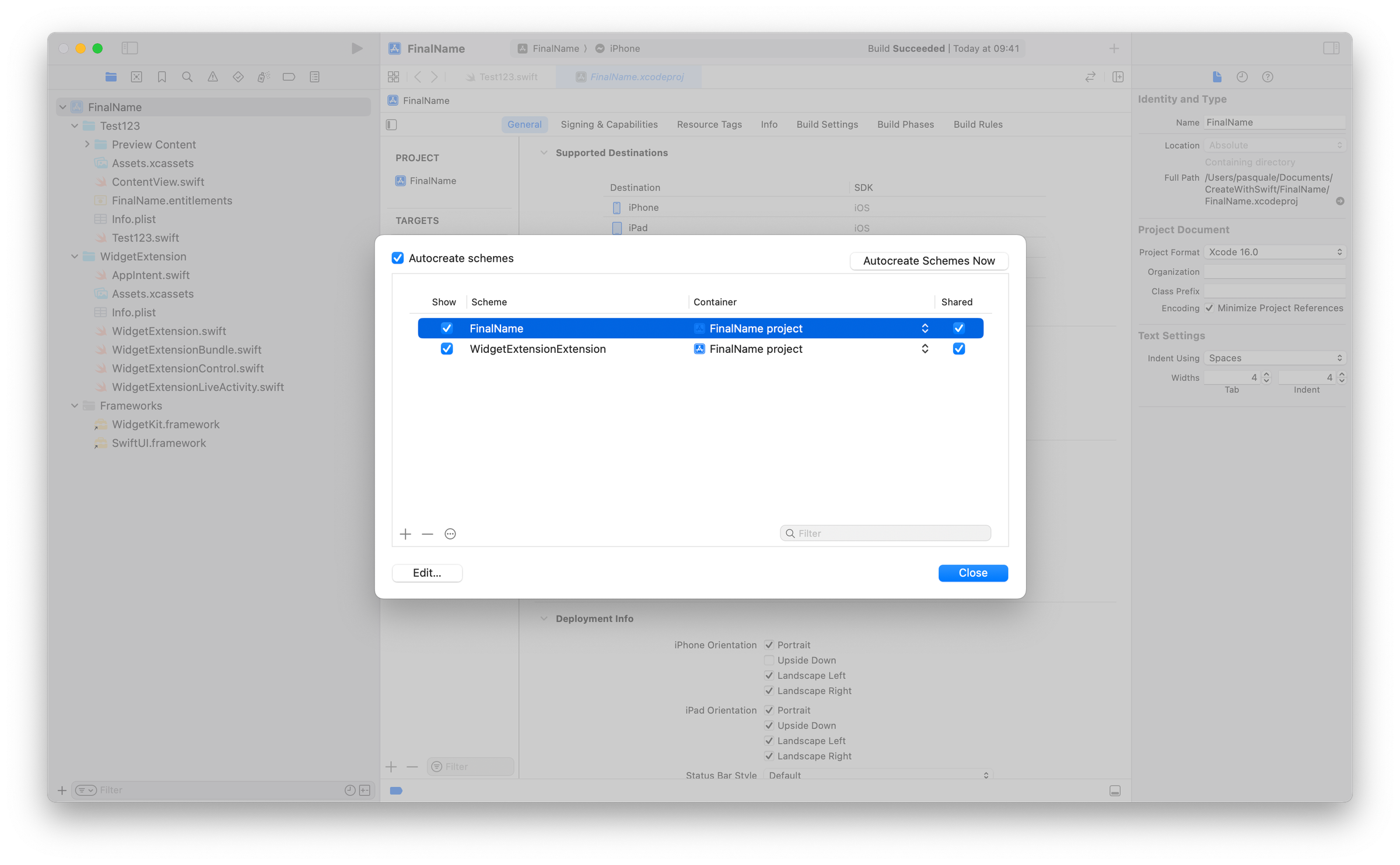Add a new scheme with plus button

(x=405, y=534)
